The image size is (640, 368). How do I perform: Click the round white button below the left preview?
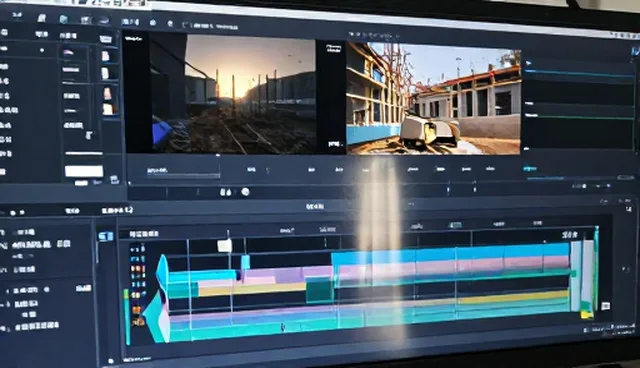tap(245, 192)
